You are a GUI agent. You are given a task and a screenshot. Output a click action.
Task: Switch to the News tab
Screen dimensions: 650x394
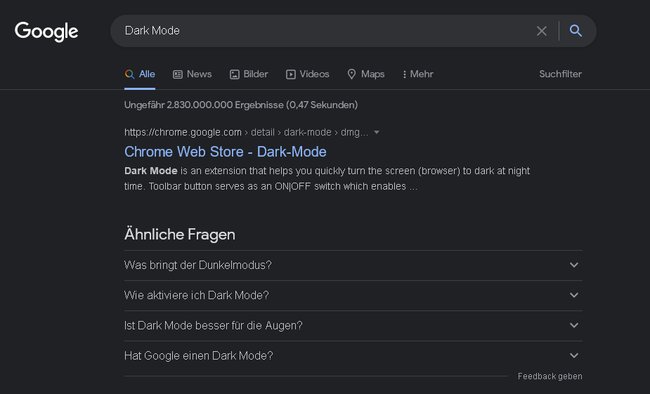click(x=192, y=74)
